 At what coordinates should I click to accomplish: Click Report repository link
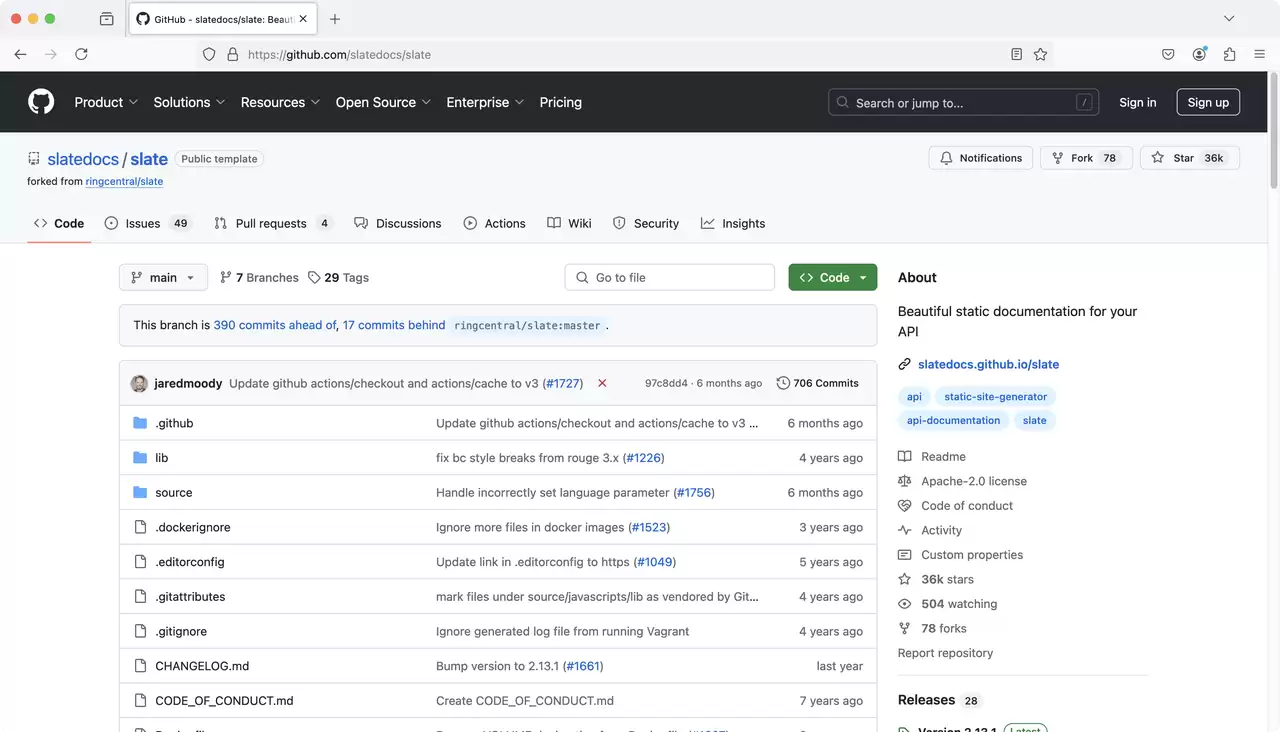pos(945,653)
